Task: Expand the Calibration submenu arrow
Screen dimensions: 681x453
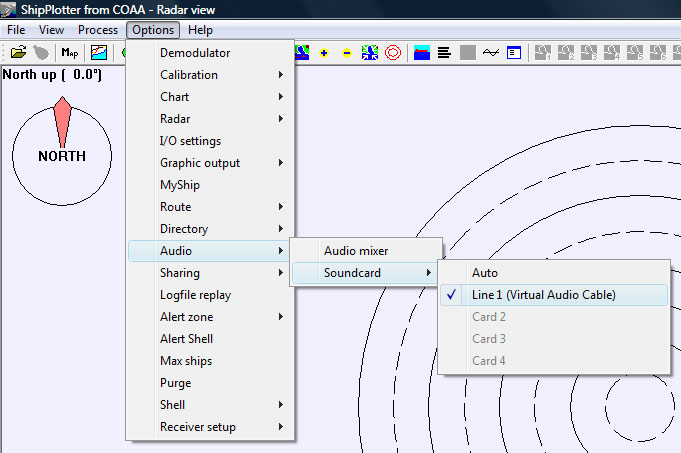Action: coord(281,75)
